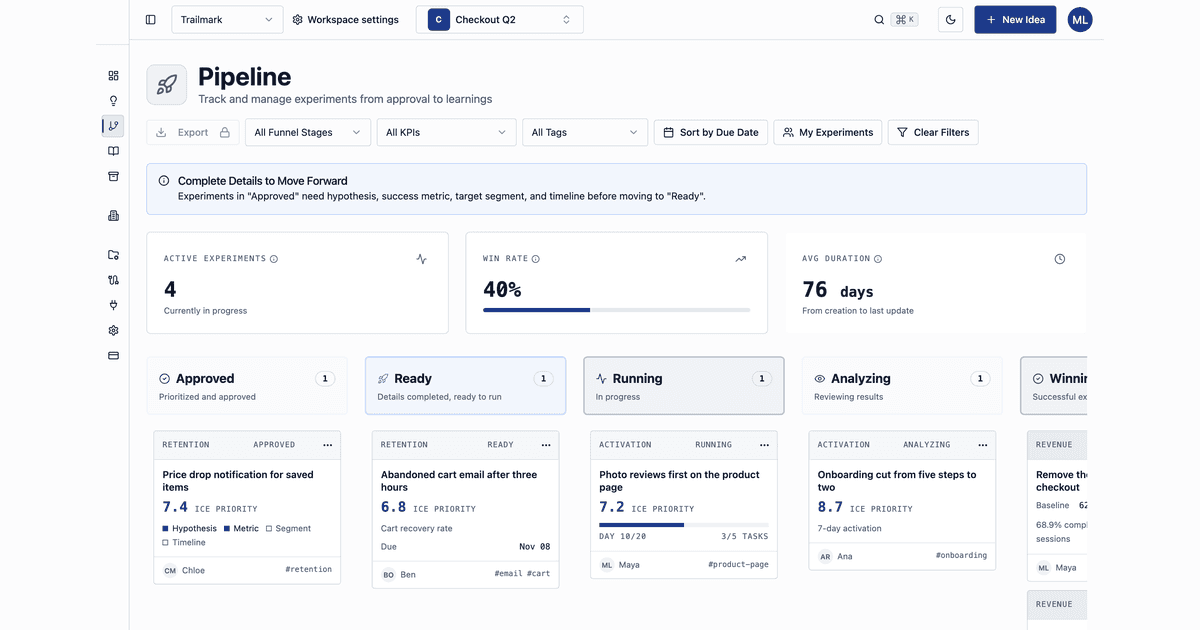Open the credit card billing icon in sidebar
1200x630 pixels.
tap(113, 355)
